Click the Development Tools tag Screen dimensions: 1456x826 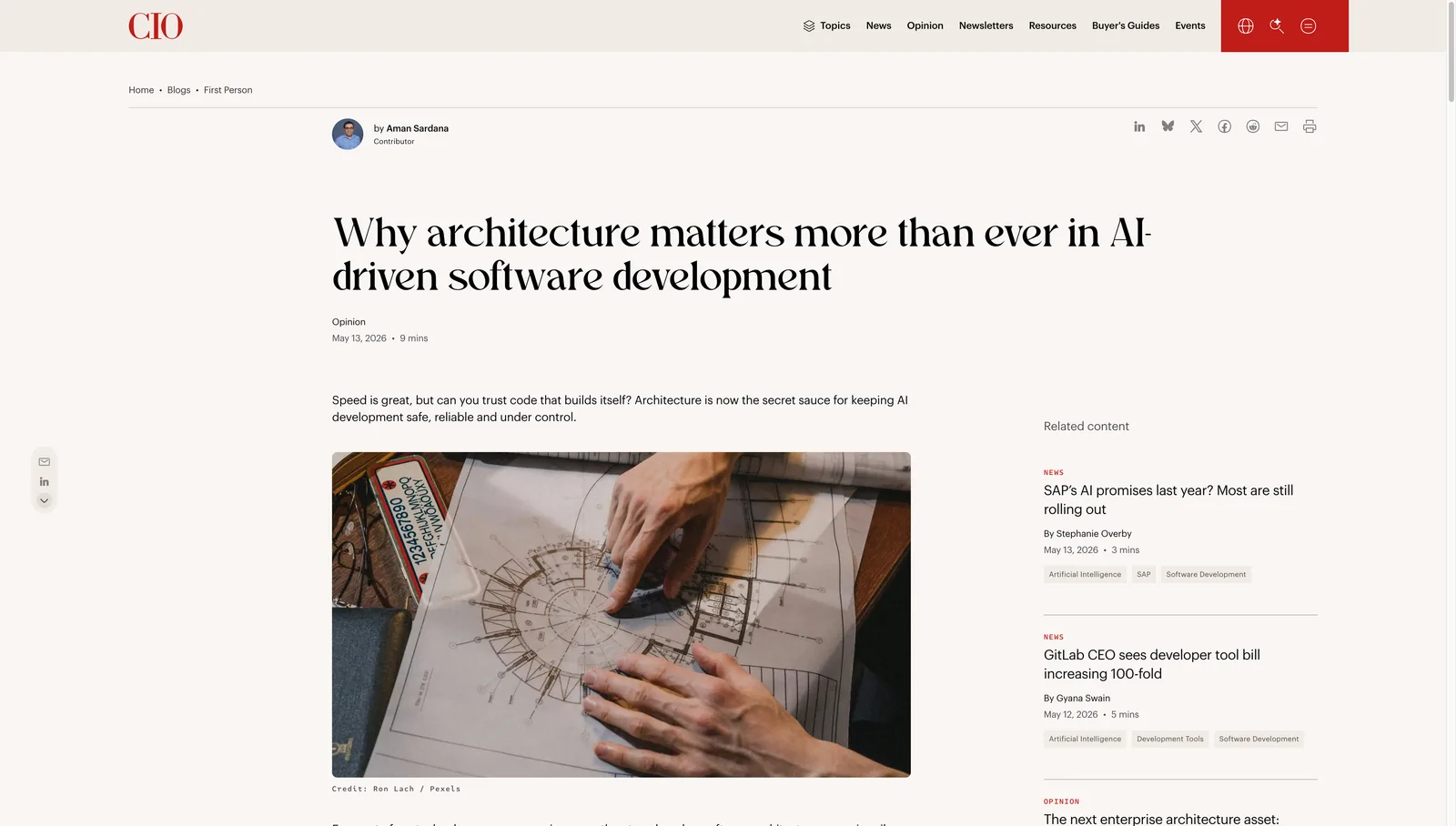(1169, 740)
